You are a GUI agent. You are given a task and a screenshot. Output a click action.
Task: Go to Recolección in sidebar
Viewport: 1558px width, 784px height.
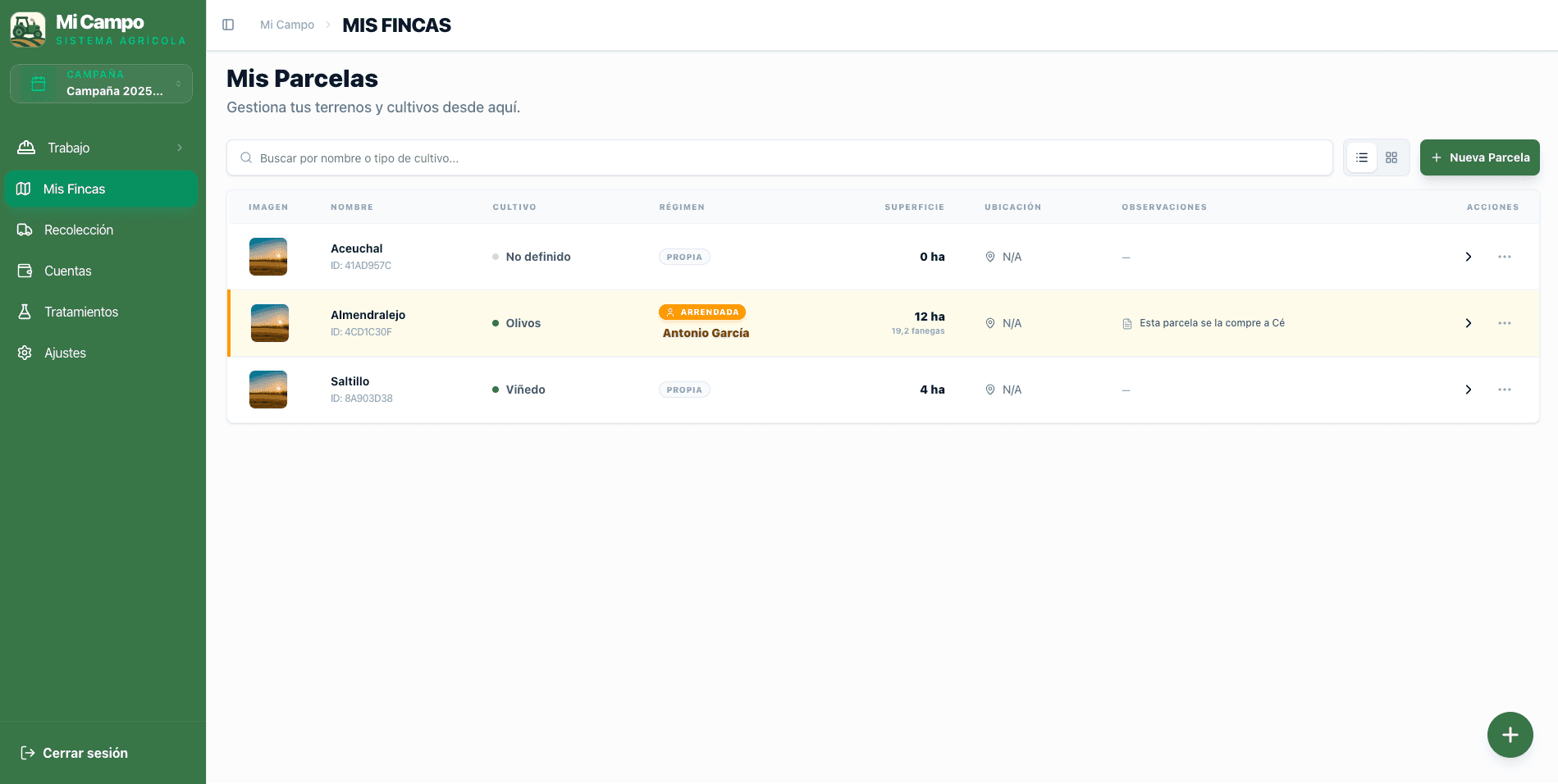point(79,230)
